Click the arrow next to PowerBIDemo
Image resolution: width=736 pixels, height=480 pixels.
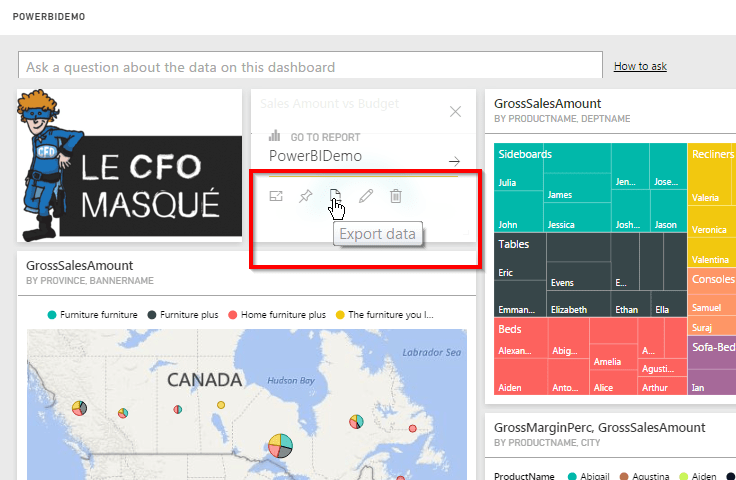pos(454,160)
